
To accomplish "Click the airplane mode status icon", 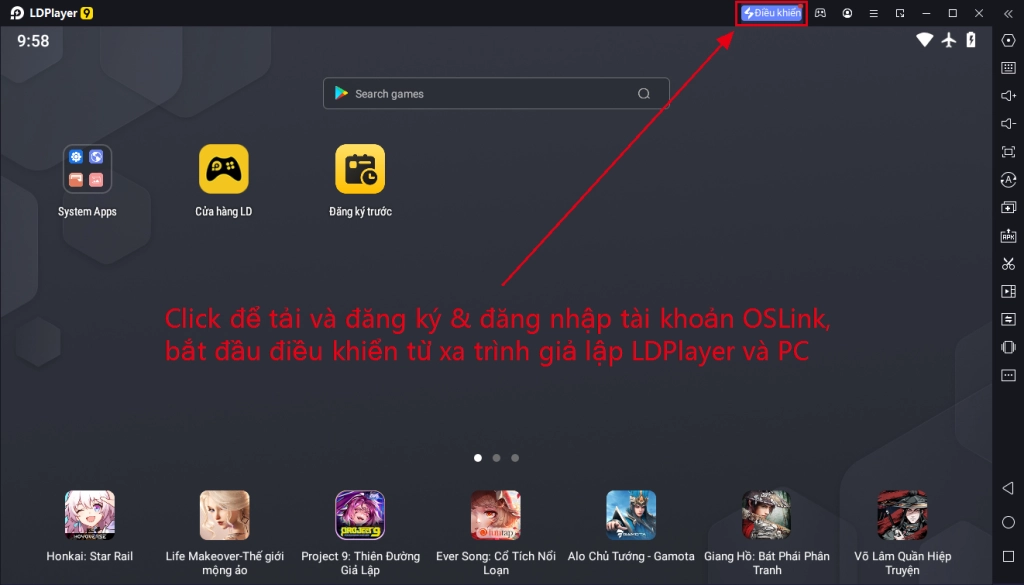I will point(949,40).
